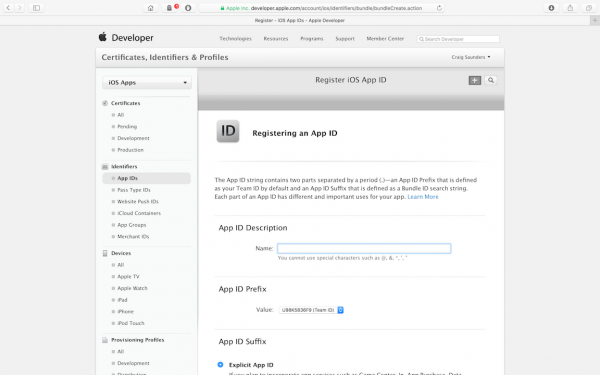Select All under Certificates

[x=121, y=115]
